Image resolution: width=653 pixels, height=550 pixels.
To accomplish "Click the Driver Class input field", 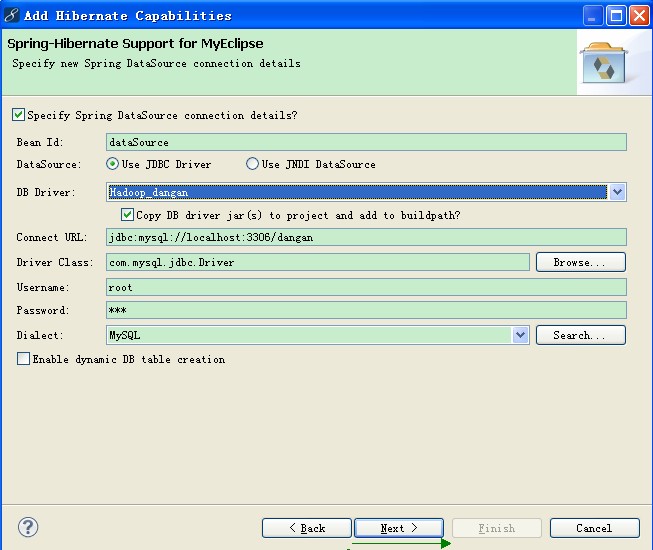I will [318, 262].
